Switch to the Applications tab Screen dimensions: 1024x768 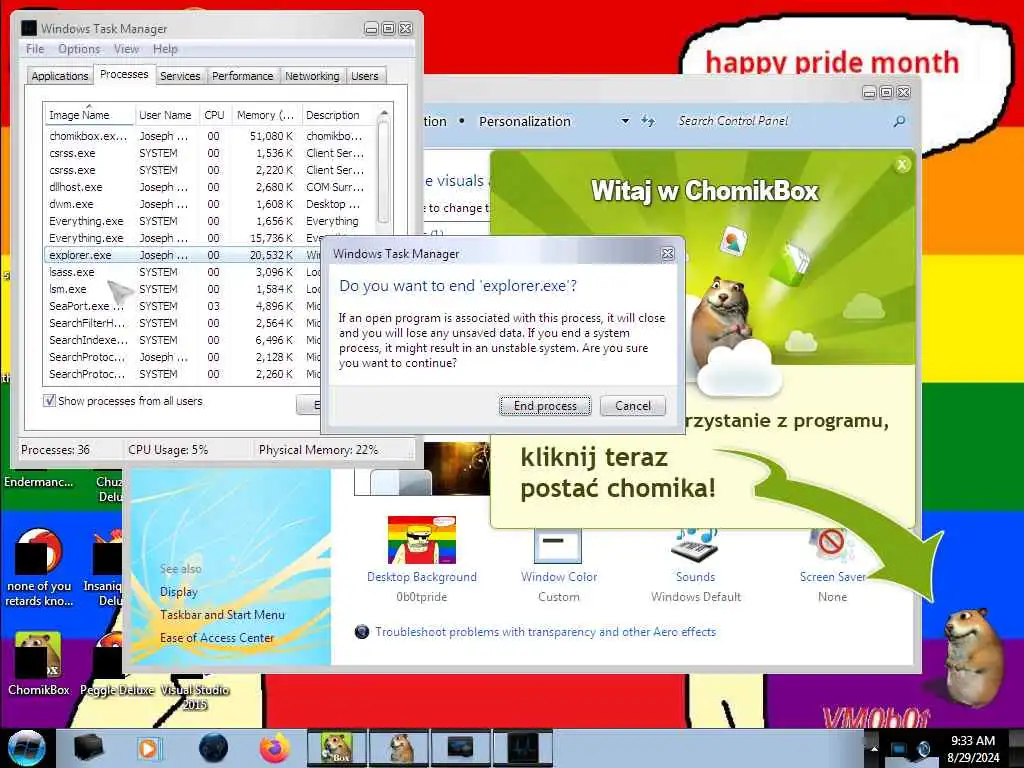59,76
